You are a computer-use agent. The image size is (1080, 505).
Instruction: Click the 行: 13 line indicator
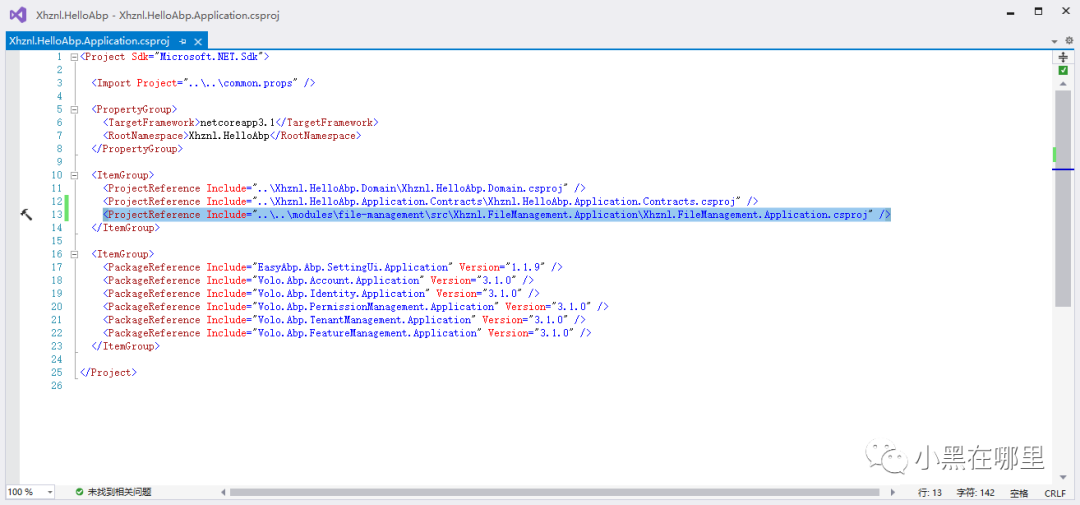[930, 493]
